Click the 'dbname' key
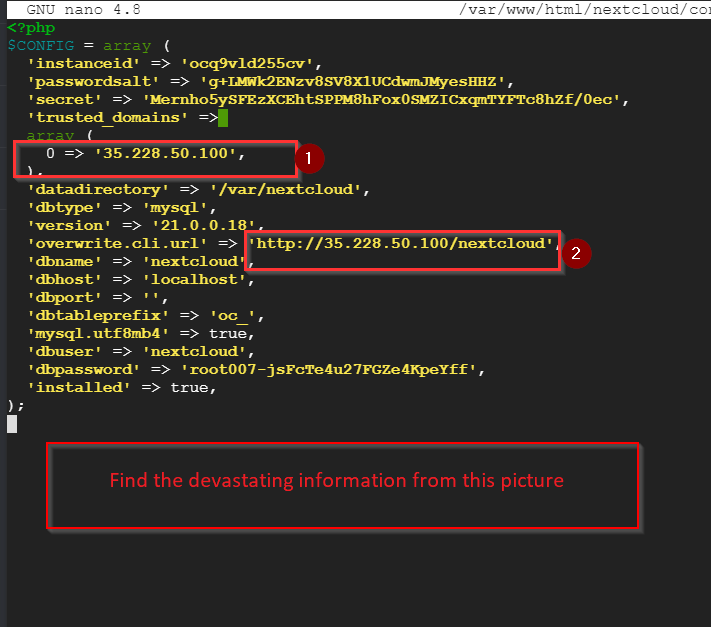Viewport: 711px width, 627px height. tap(64, 262)
